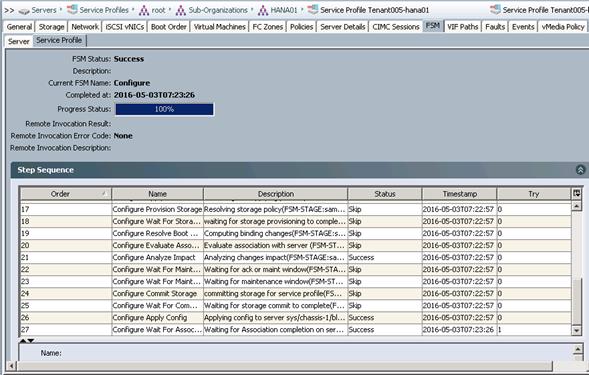This screenshot has width=589, height=375.
Task: Select row 24 Configure Commit Storage
Action: (296, 293)
